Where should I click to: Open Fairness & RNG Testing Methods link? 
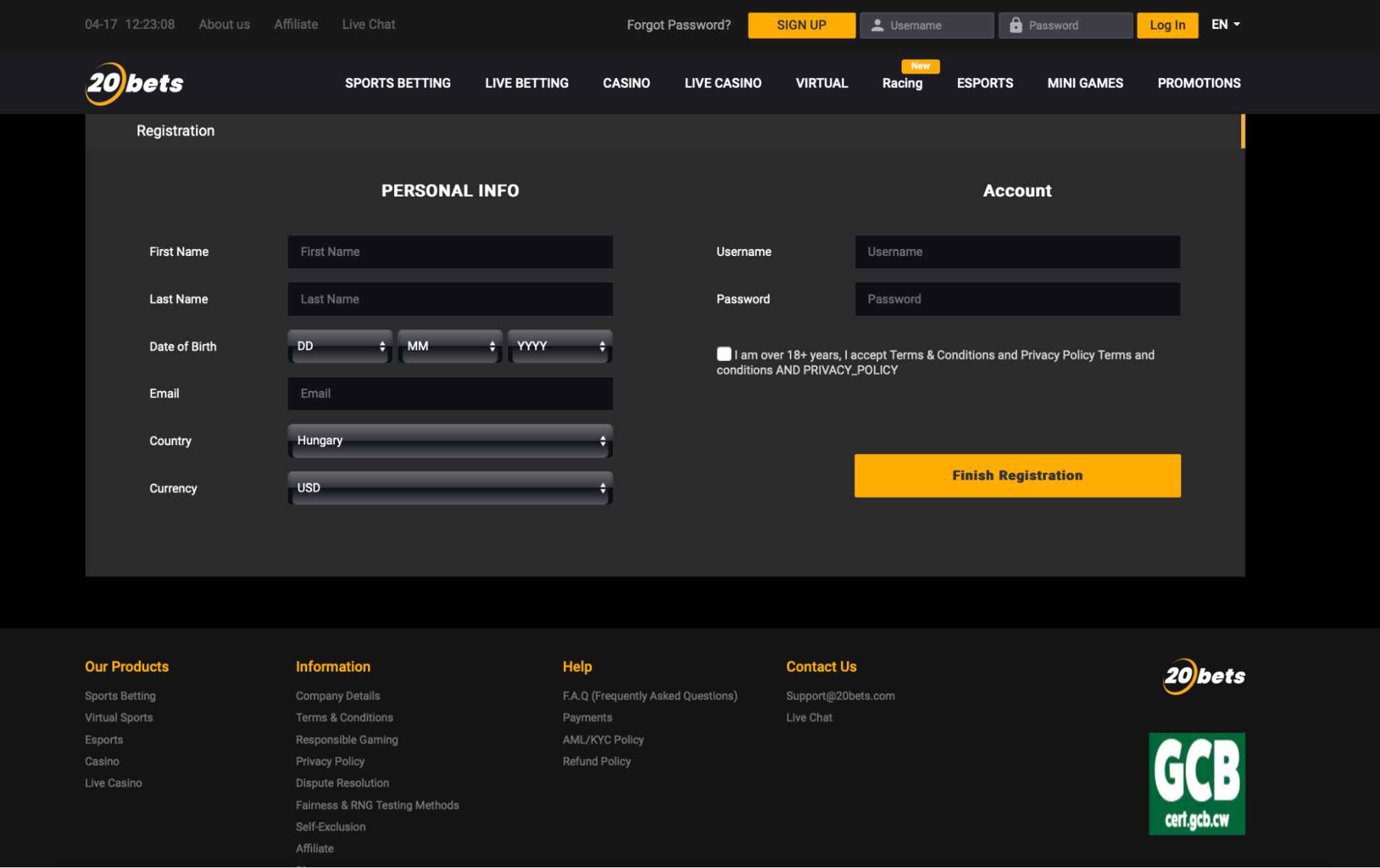(x=377, y=805)
